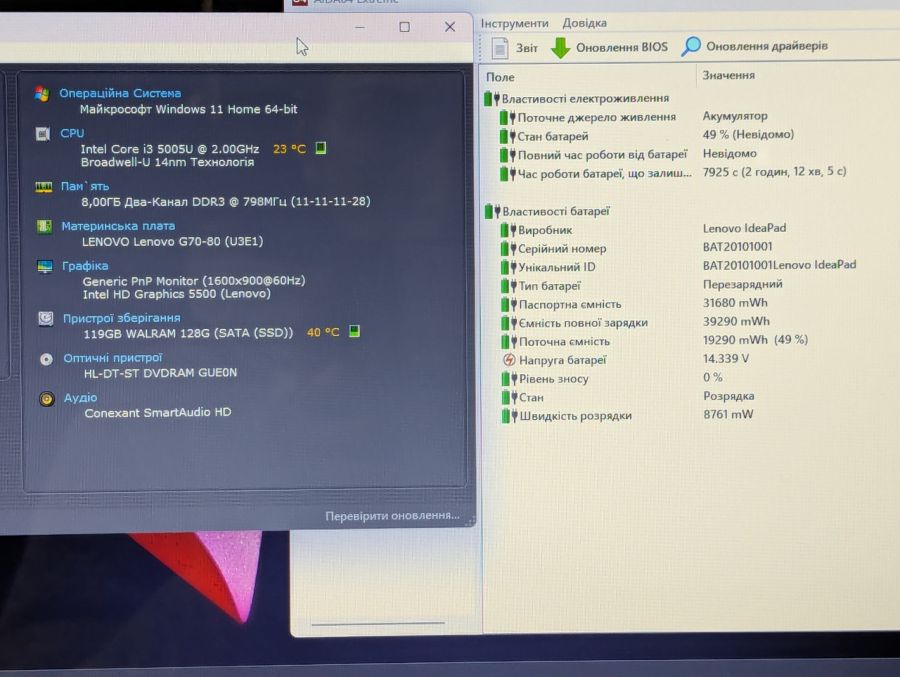900x677 pixels.
Task: Click the Перевірити оновлення... link in Speccy
Action: pyautogui.click(x=393, y=516)
